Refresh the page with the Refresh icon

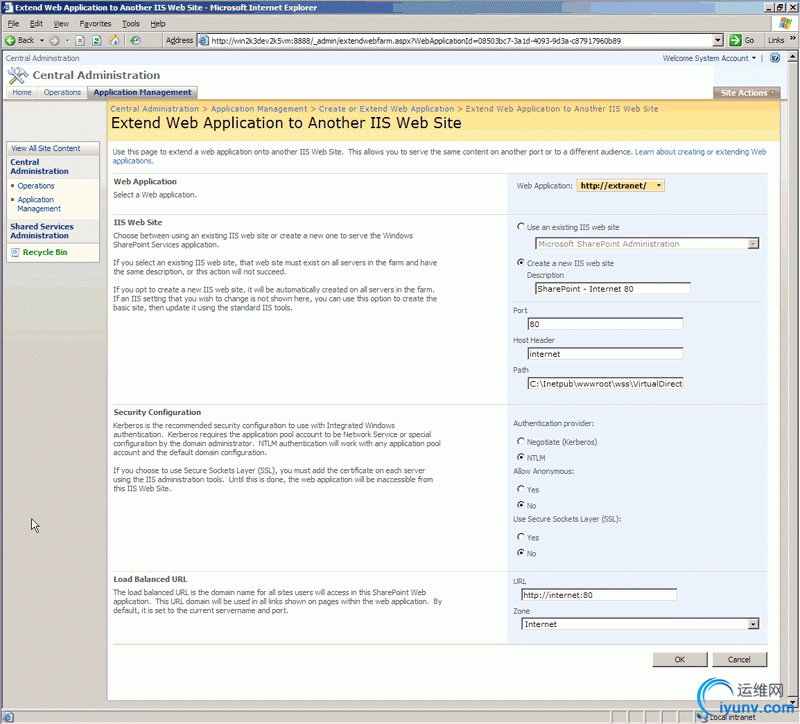tap(96, 40)
